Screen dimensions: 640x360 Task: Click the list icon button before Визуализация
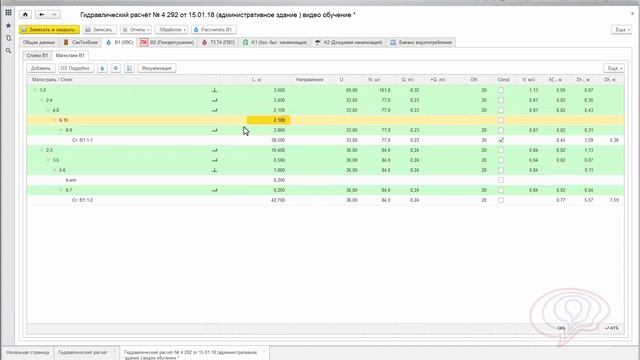click(129, 68)
